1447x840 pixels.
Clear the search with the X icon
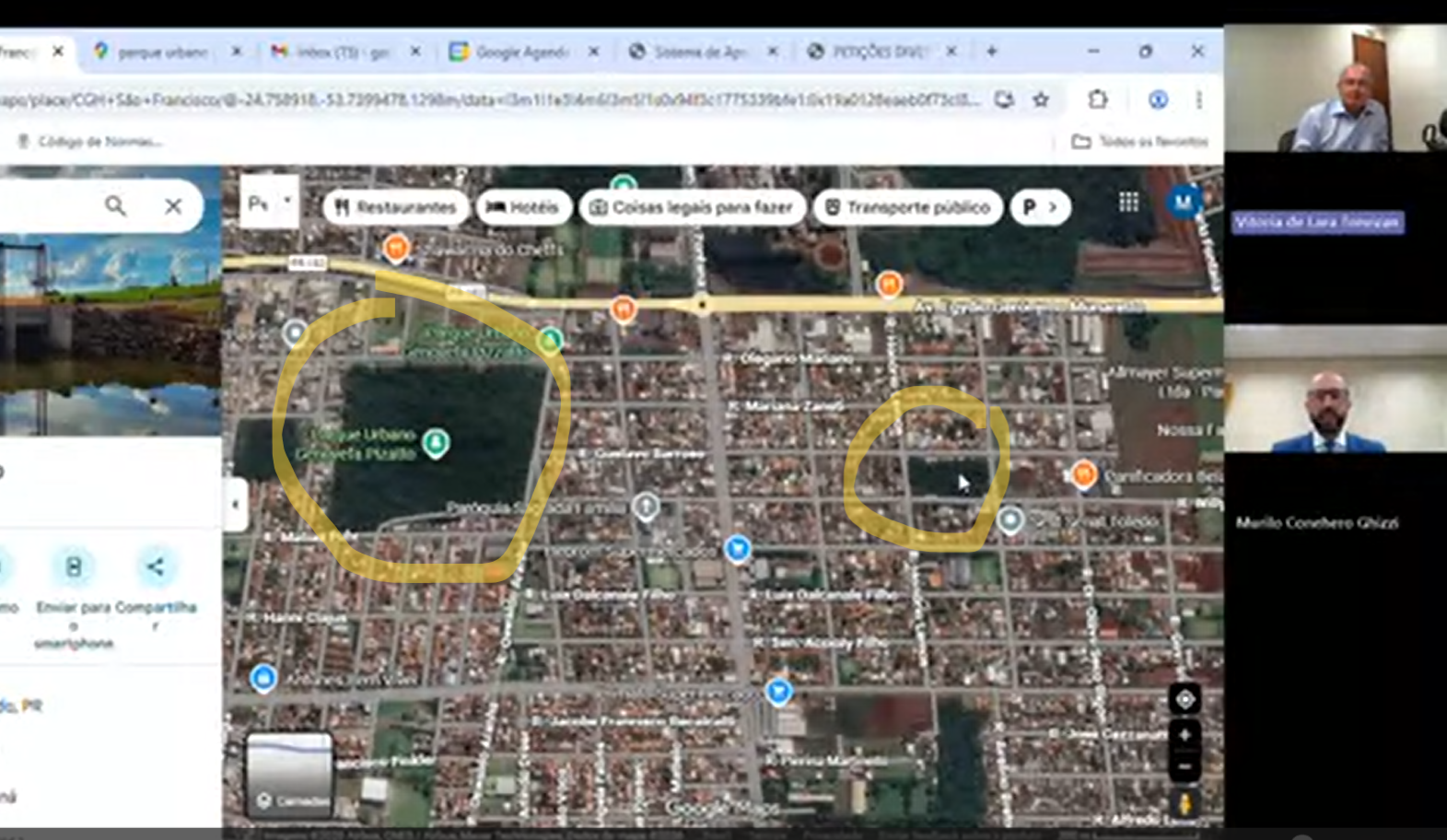173,206
